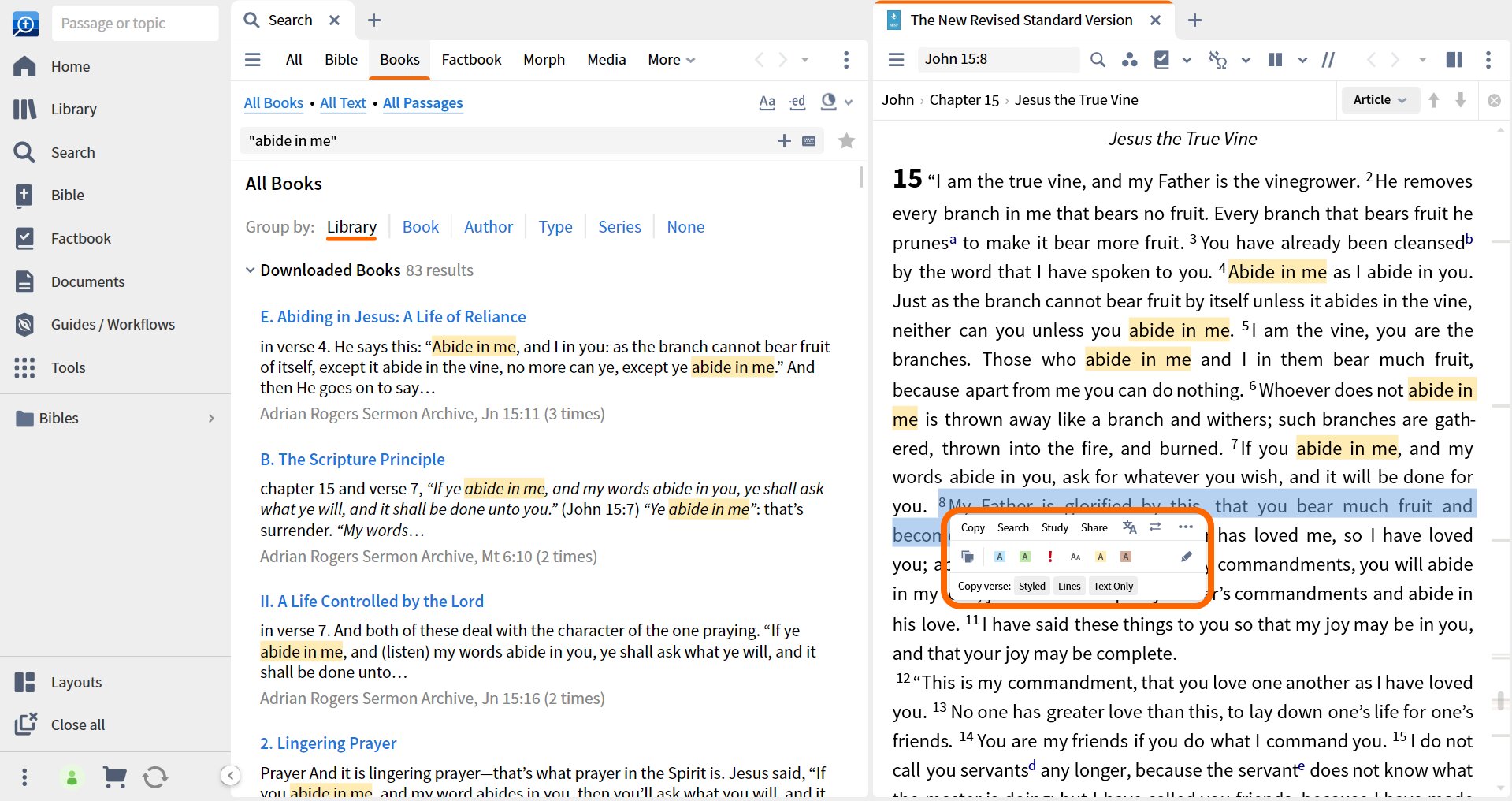Image resolution: width=1512 pixels, height=801 pixels.
Task: Click the John 15:8 reference field
Action: 998,59
